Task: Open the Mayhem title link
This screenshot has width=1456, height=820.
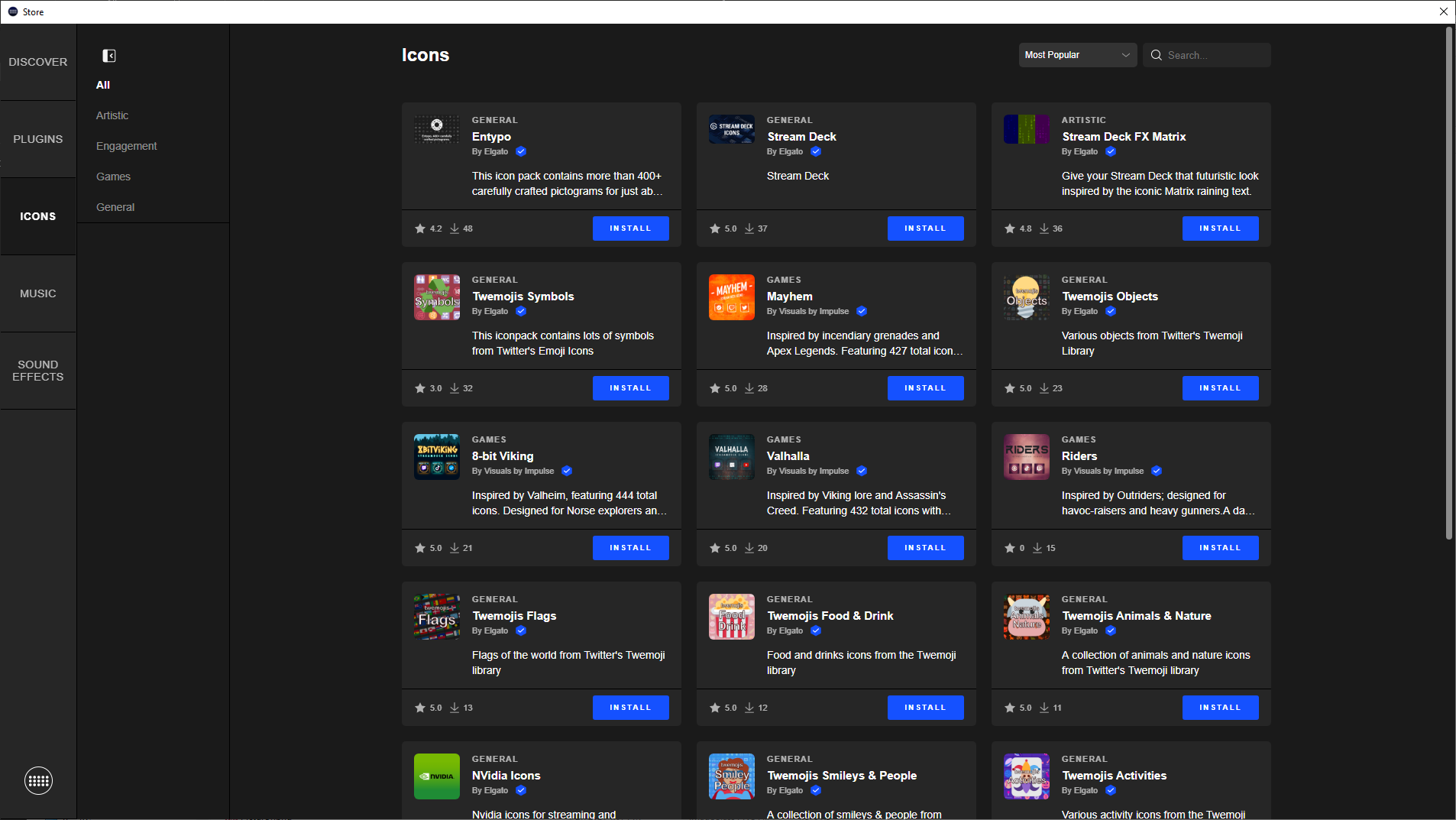Action: (790, 297)
